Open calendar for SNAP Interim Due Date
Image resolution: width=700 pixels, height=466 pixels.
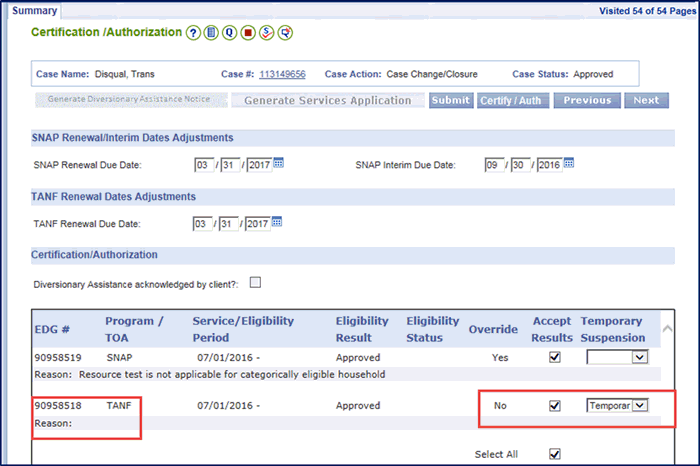point(569,163)
